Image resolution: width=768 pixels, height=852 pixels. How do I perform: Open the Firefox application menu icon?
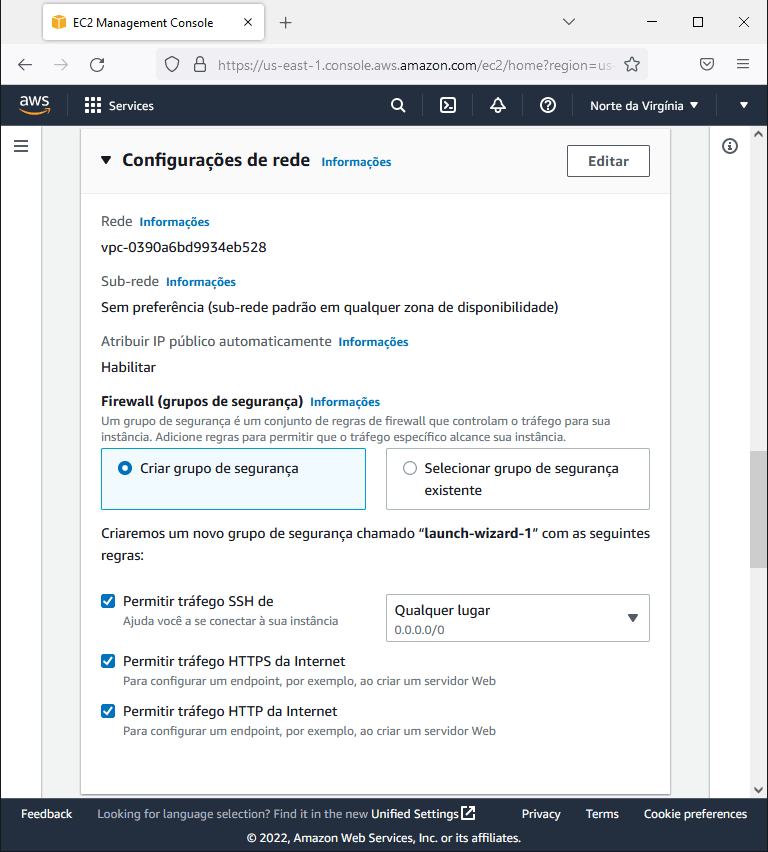tap(743, 64)
